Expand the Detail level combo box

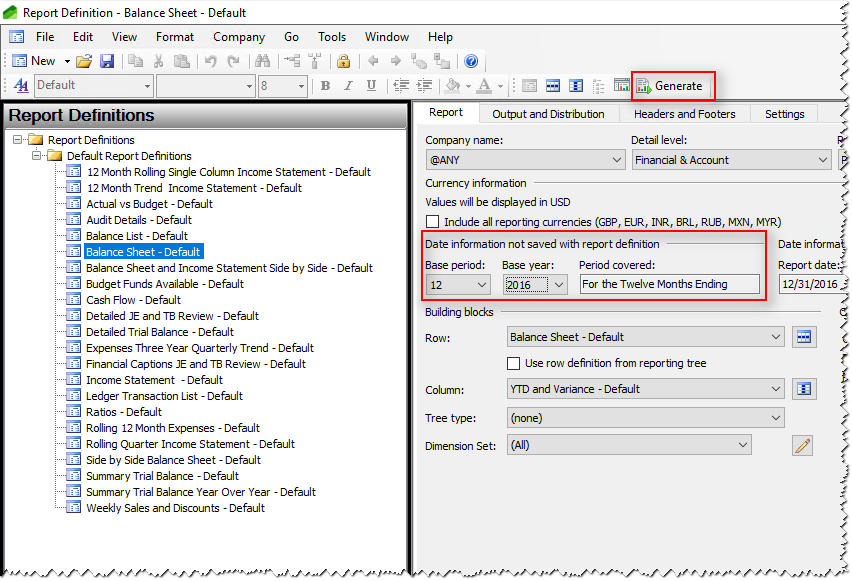[822, 160]
